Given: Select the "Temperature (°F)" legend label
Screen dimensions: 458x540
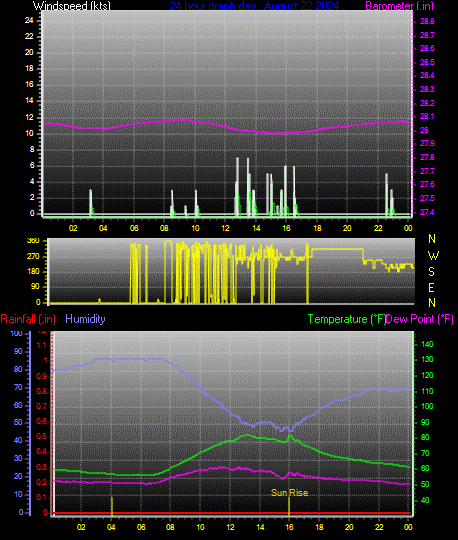Looking at the screenshot, I should pos(347,319).
